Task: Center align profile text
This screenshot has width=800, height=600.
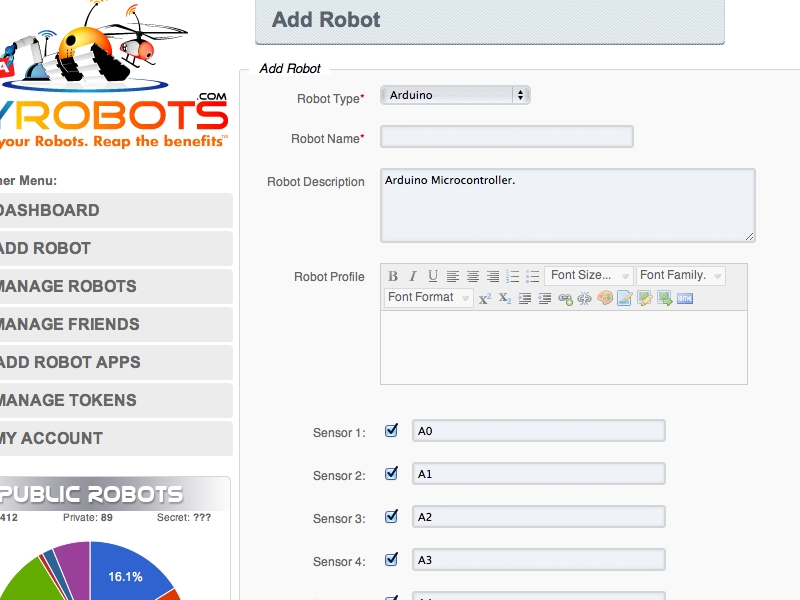Action: 473,276
